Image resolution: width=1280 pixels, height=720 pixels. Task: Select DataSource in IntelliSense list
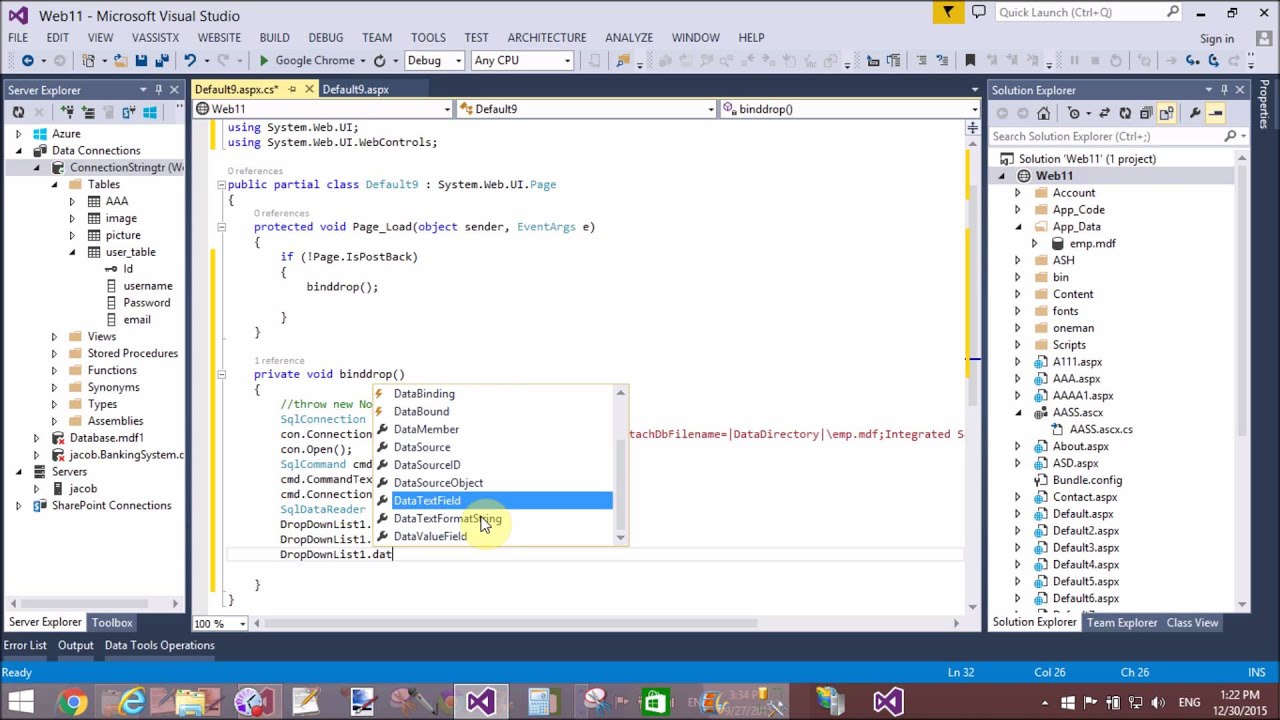tap(492, 447)
